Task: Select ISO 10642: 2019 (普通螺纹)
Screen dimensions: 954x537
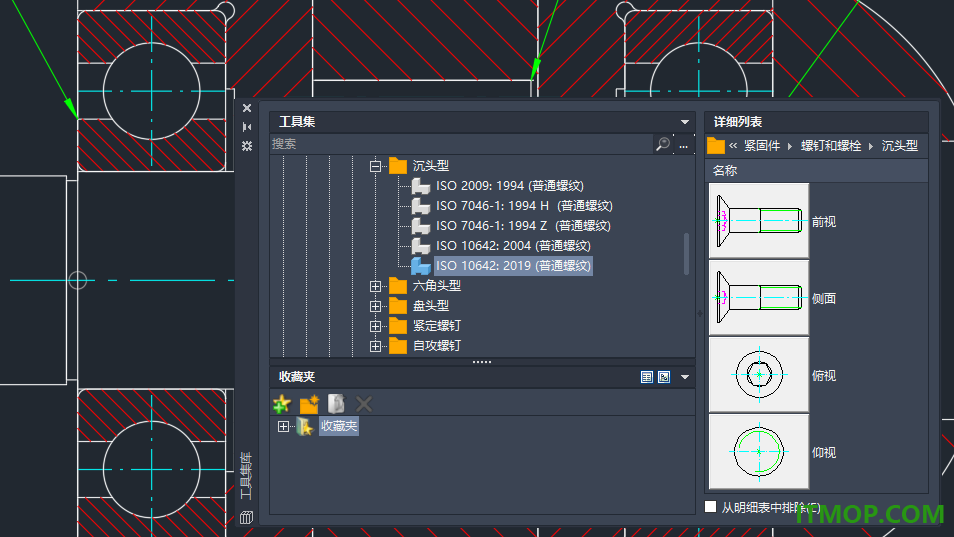Action: (x=513, y=266)
